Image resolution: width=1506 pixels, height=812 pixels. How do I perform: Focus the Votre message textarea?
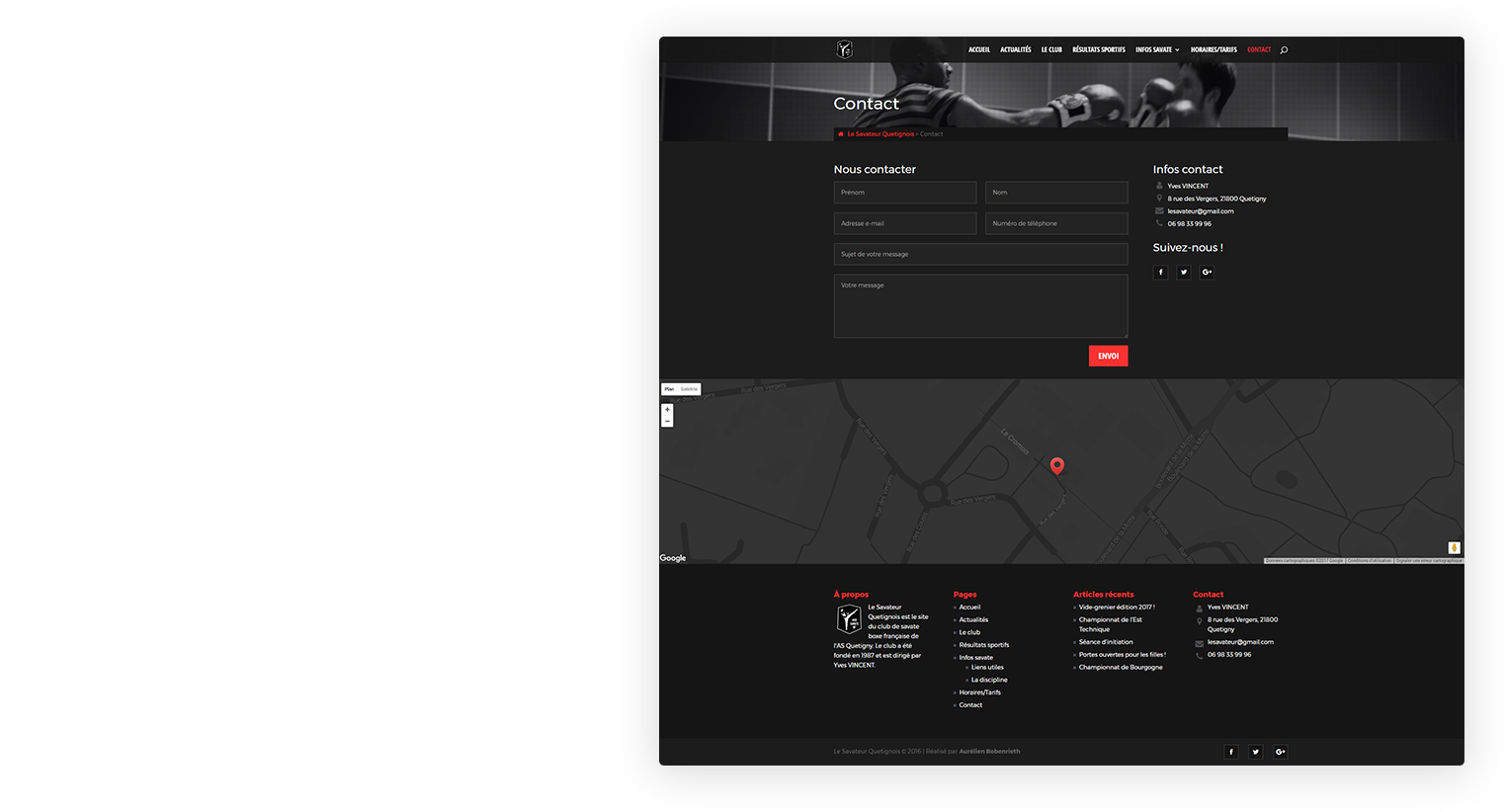pos(980,306)
